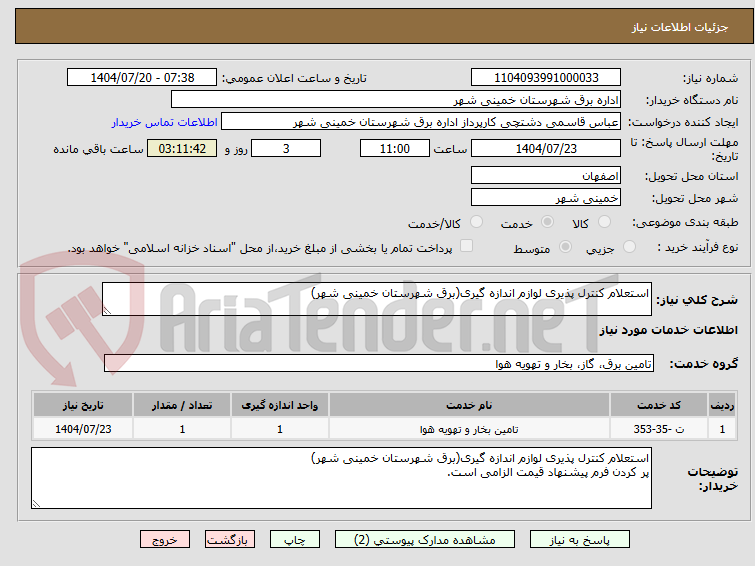Click the buyer organization name field
This screenshot has height=566, width=755.
point(396,100)
